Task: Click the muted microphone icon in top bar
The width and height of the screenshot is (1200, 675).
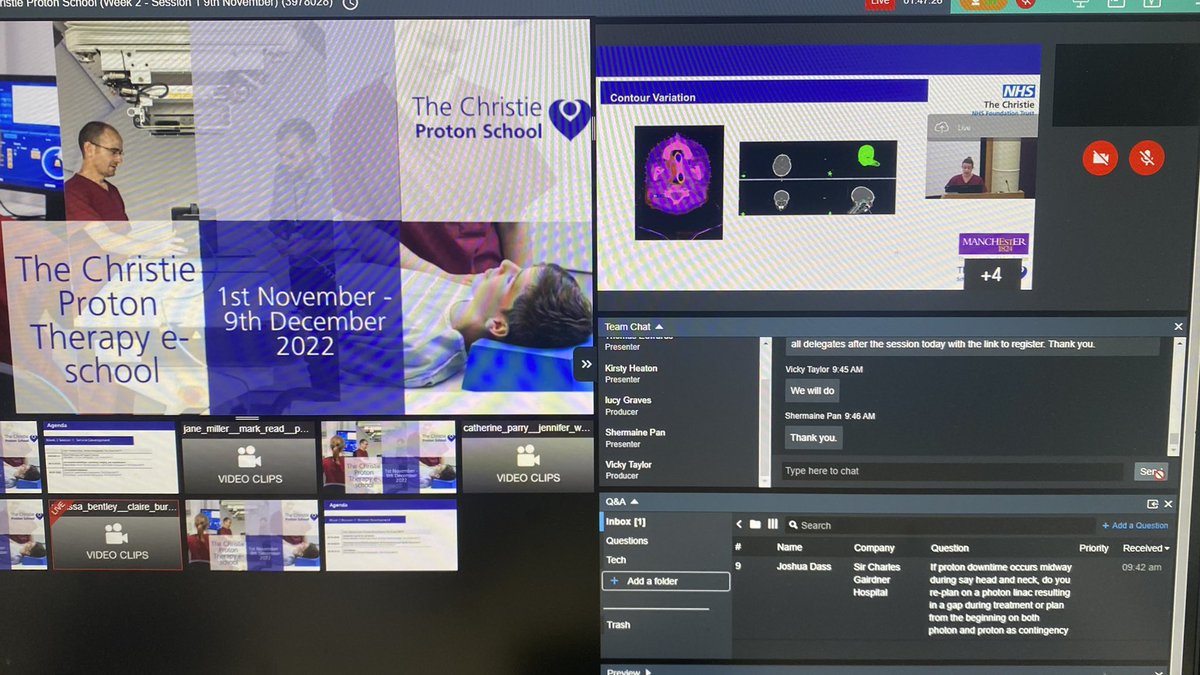Action: coord(1025,3)
